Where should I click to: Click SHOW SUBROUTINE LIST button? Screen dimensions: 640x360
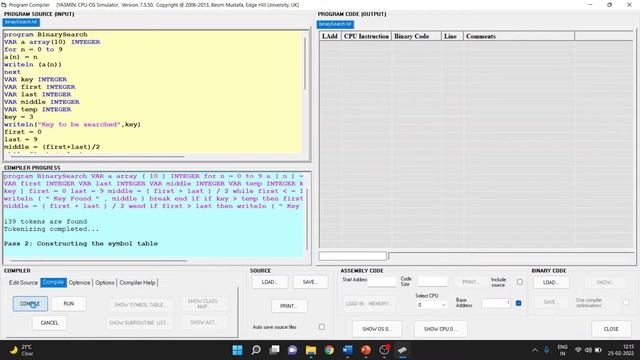click(138, 323)
